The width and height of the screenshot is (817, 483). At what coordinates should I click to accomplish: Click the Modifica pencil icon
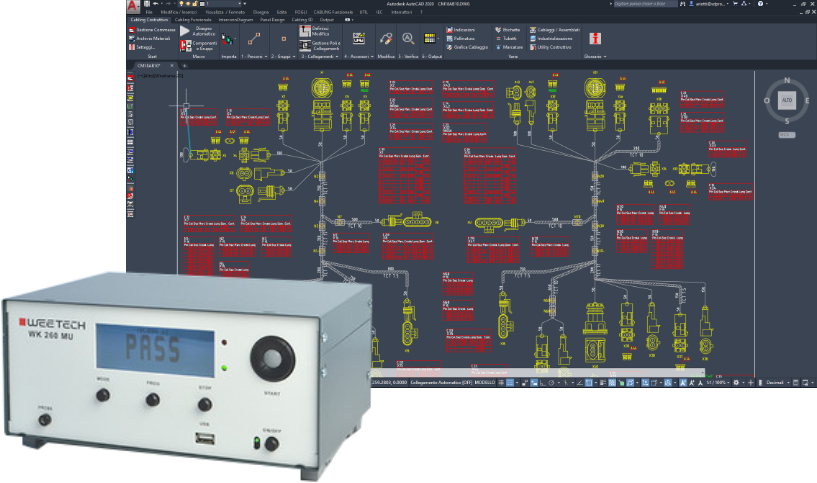coord(385,38)
